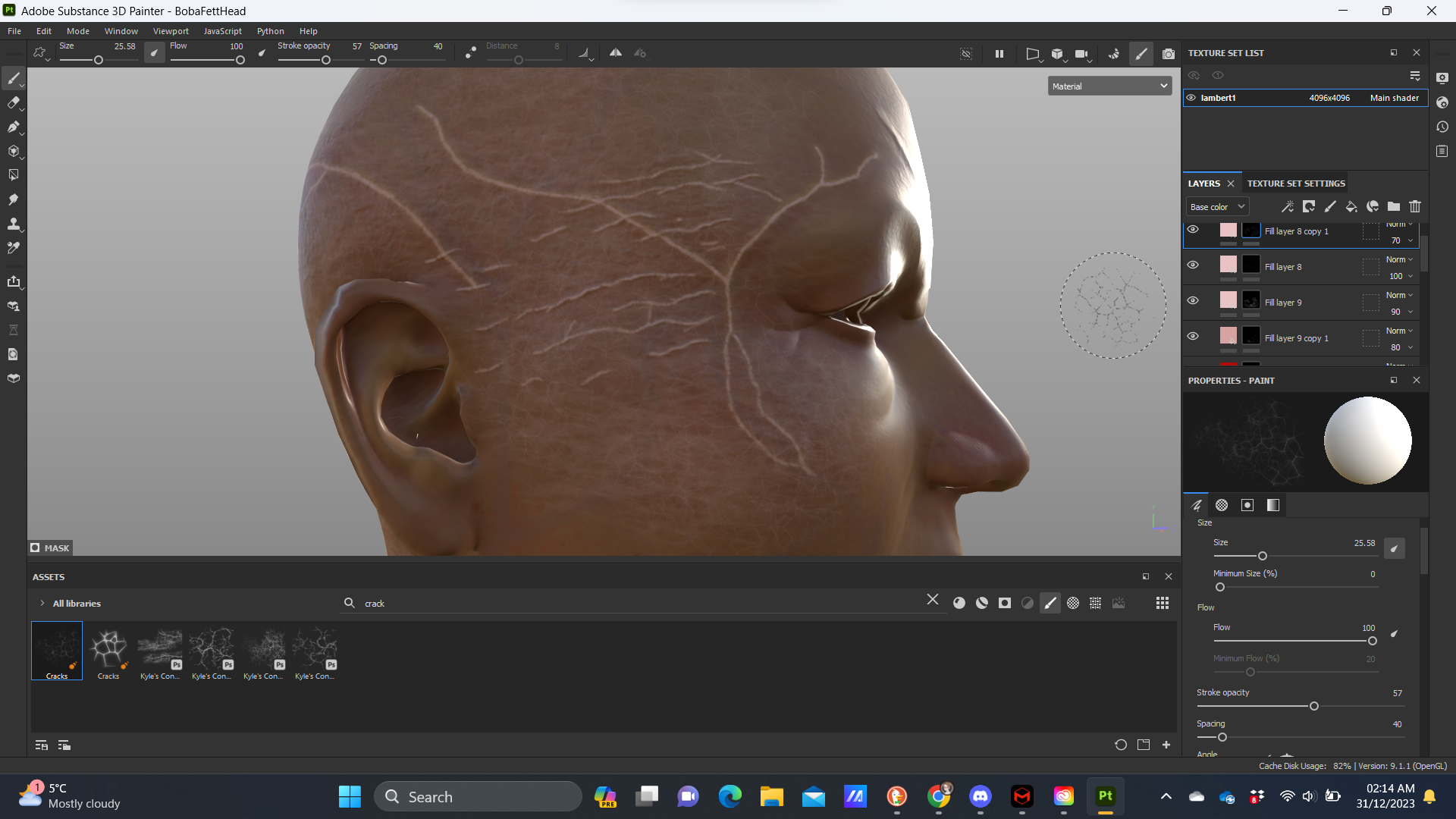
Task: Add a smart material layer
Action: pos(1373,206)
